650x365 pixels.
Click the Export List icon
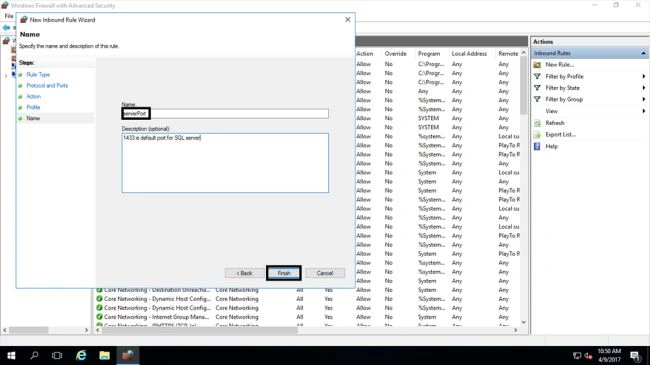(x=537, y=135)
